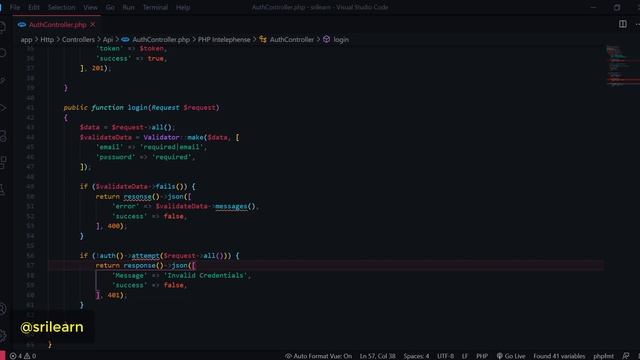640x360 pixels.
Task: Open Source Control in the activity bar
Action: [x=3, y=81]
